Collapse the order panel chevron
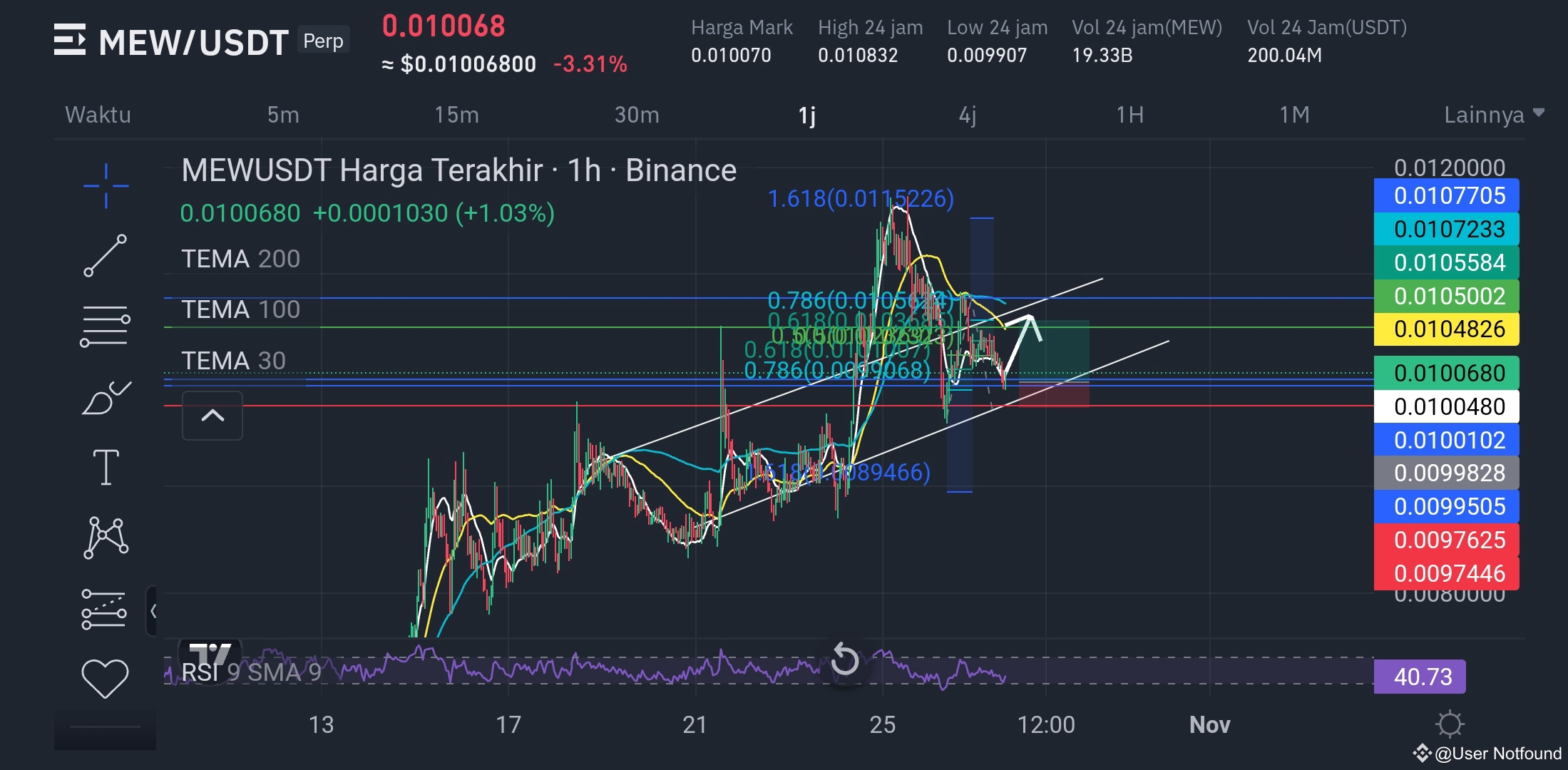The image size is (1568, 770). pos(212,416)
